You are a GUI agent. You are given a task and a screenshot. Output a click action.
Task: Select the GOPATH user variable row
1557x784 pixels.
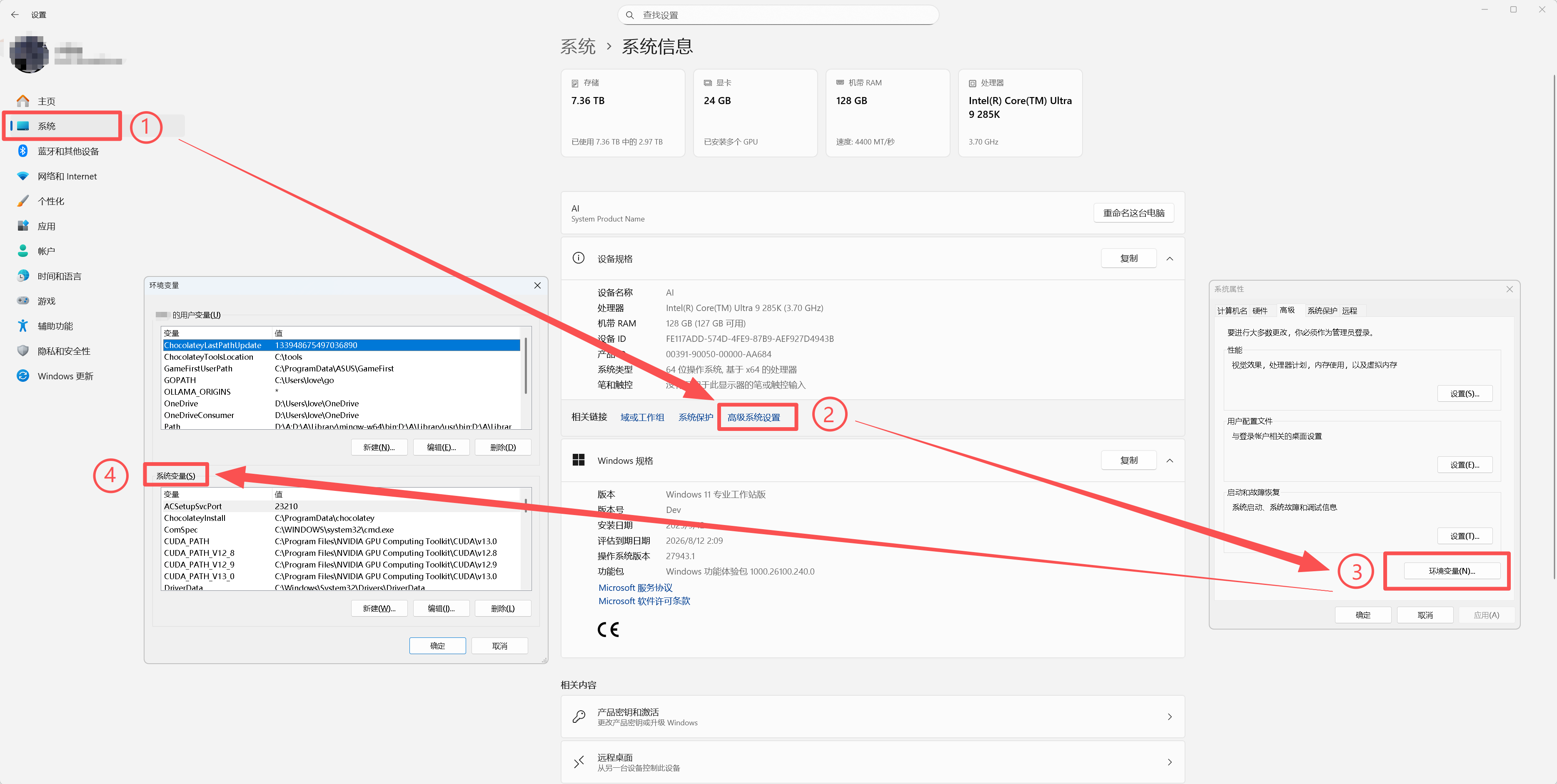tap(342, 380)
